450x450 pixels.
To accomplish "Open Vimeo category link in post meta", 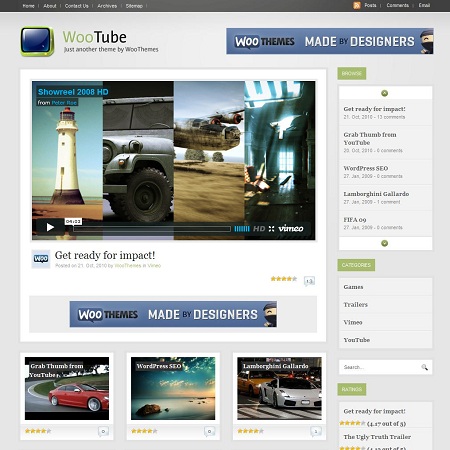I will point(154,266).
